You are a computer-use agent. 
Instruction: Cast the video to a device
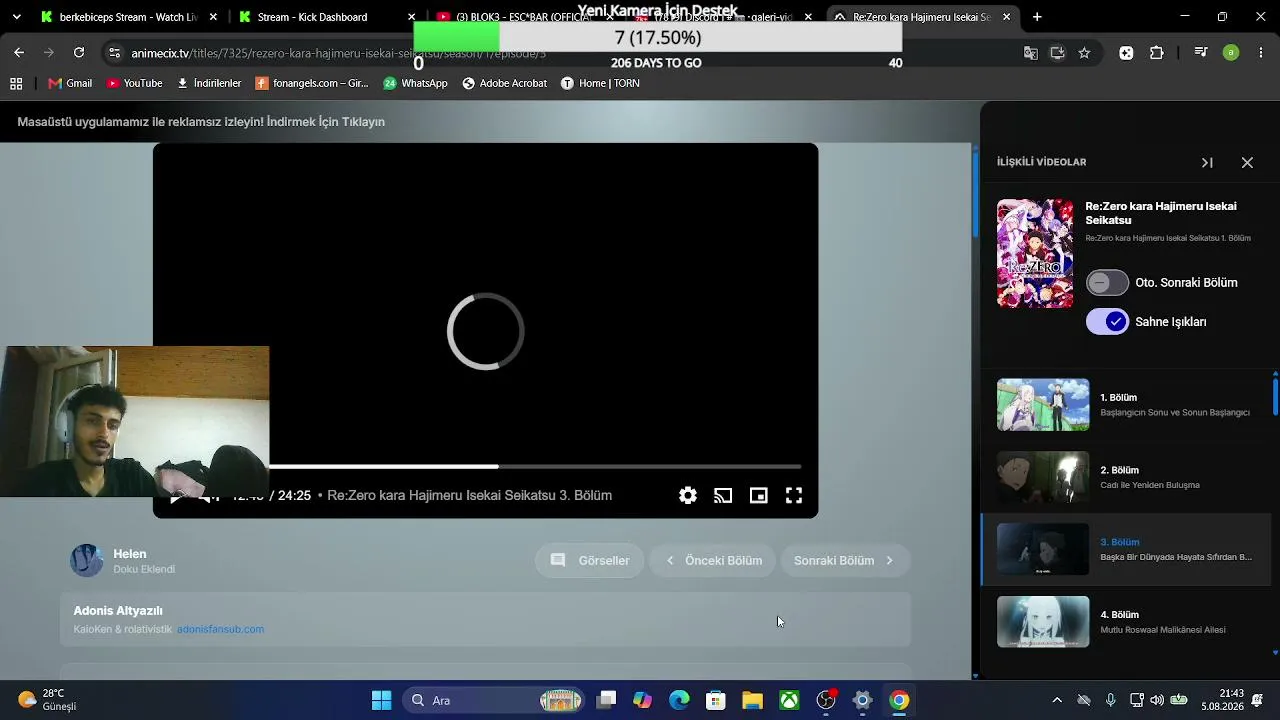tap(723, 495)
